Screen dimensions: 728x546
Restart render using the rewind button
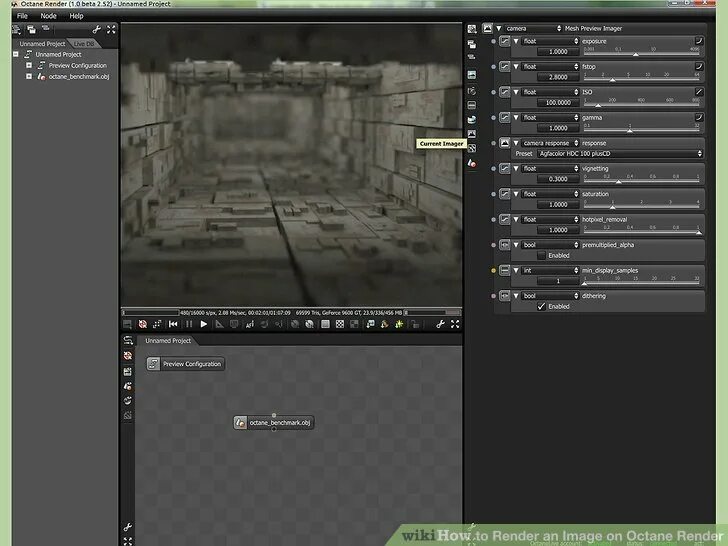tap(173, 324)
